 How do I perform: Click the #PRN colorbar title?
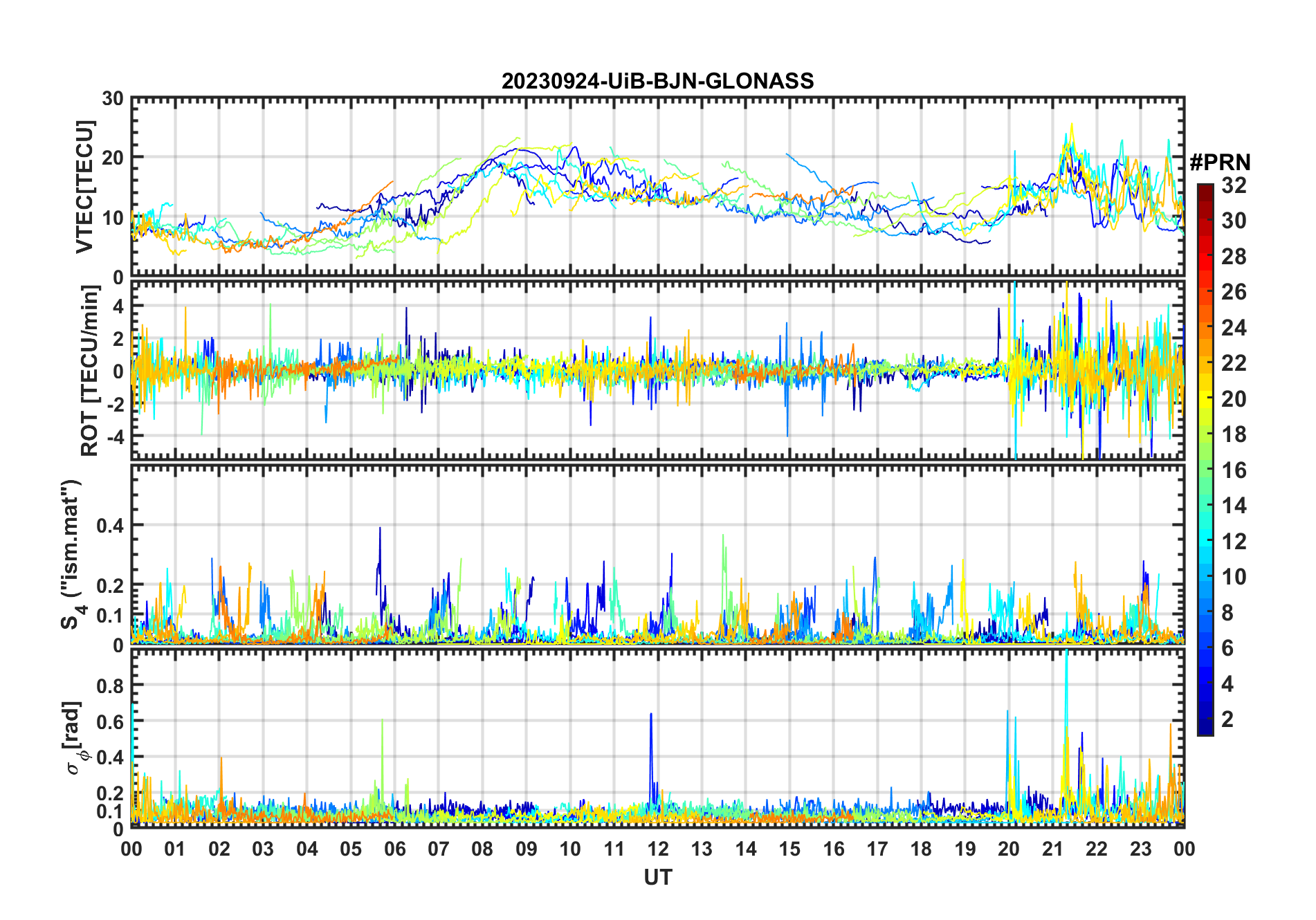(1220, 163)
